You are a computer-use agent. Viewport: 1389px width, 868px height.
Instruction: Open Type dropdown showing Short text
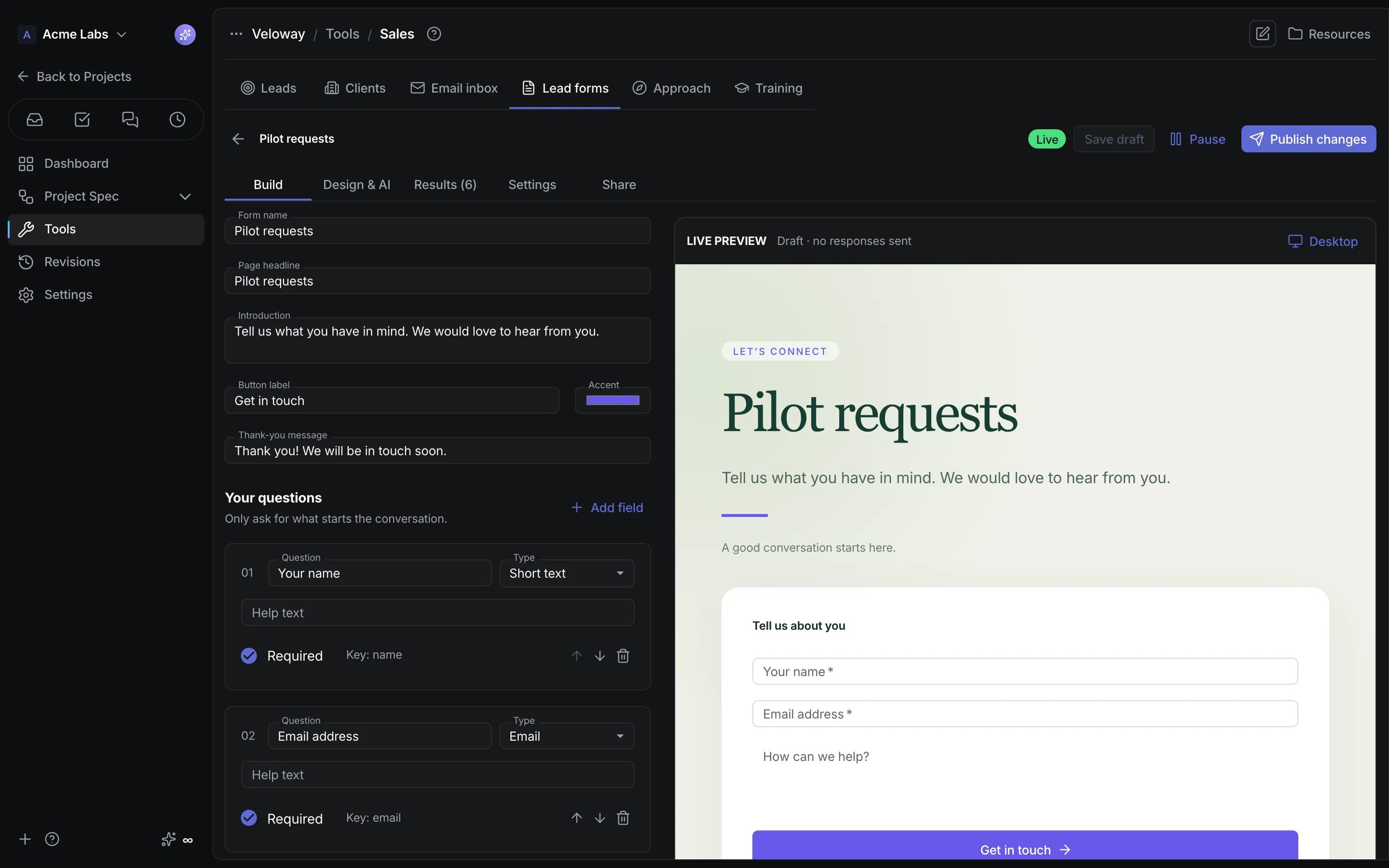[567, 573]
